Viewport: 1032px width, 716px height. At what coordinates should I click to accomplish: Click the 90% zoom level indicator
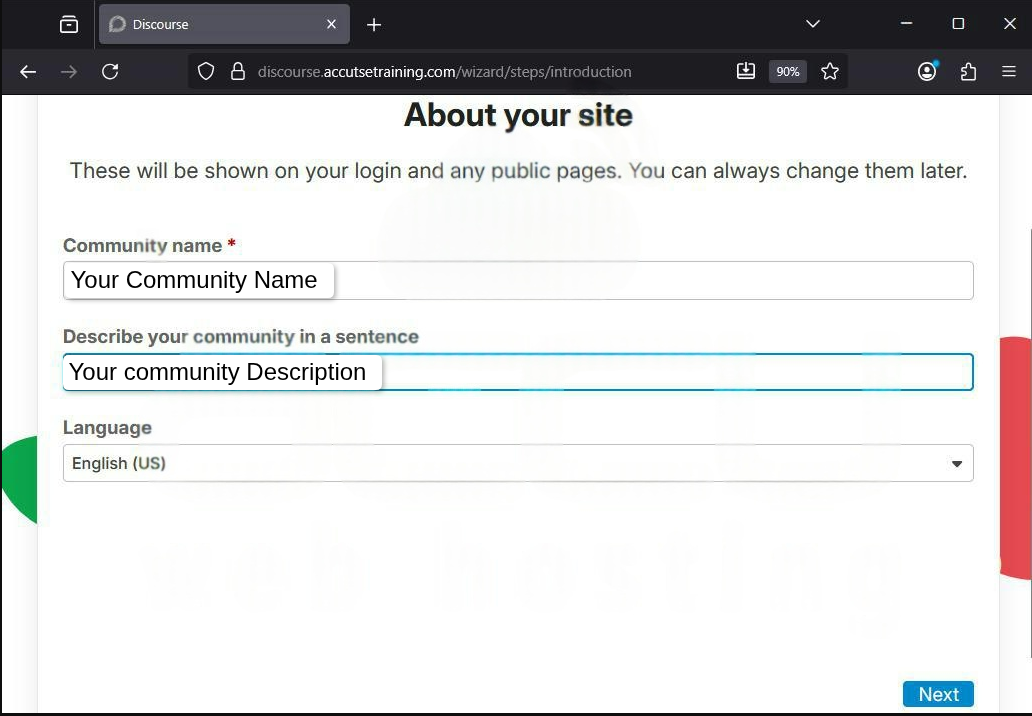click(787, 71)
